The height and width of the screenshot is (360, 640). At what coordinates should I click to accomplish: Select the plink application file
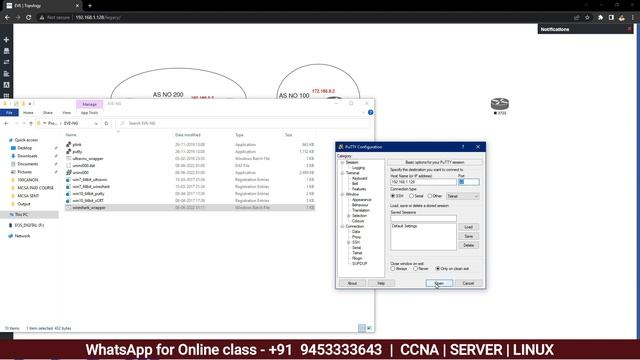[x=77, y=144]
